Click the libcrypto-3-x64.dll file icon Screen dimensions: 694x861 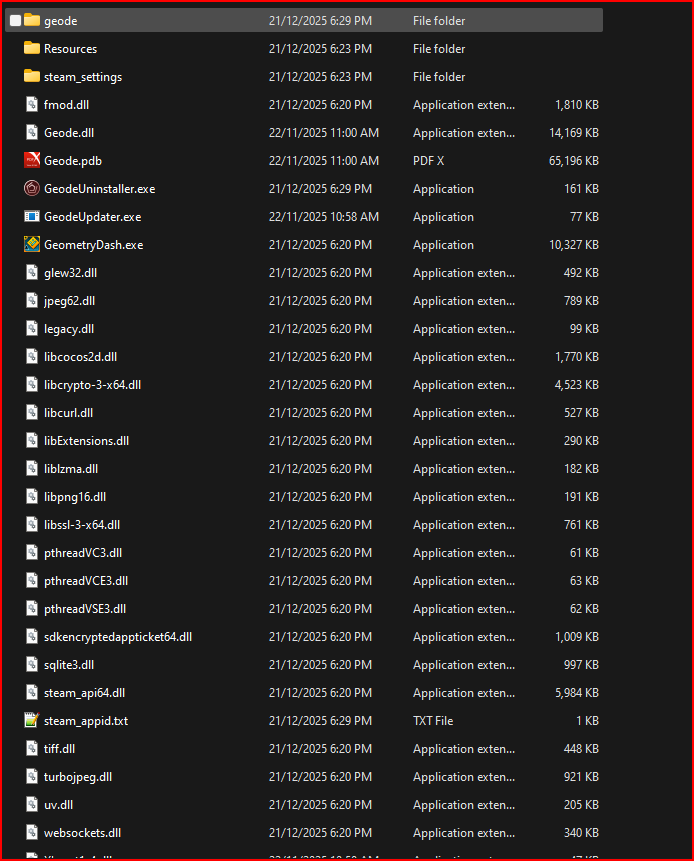point(32,384)
